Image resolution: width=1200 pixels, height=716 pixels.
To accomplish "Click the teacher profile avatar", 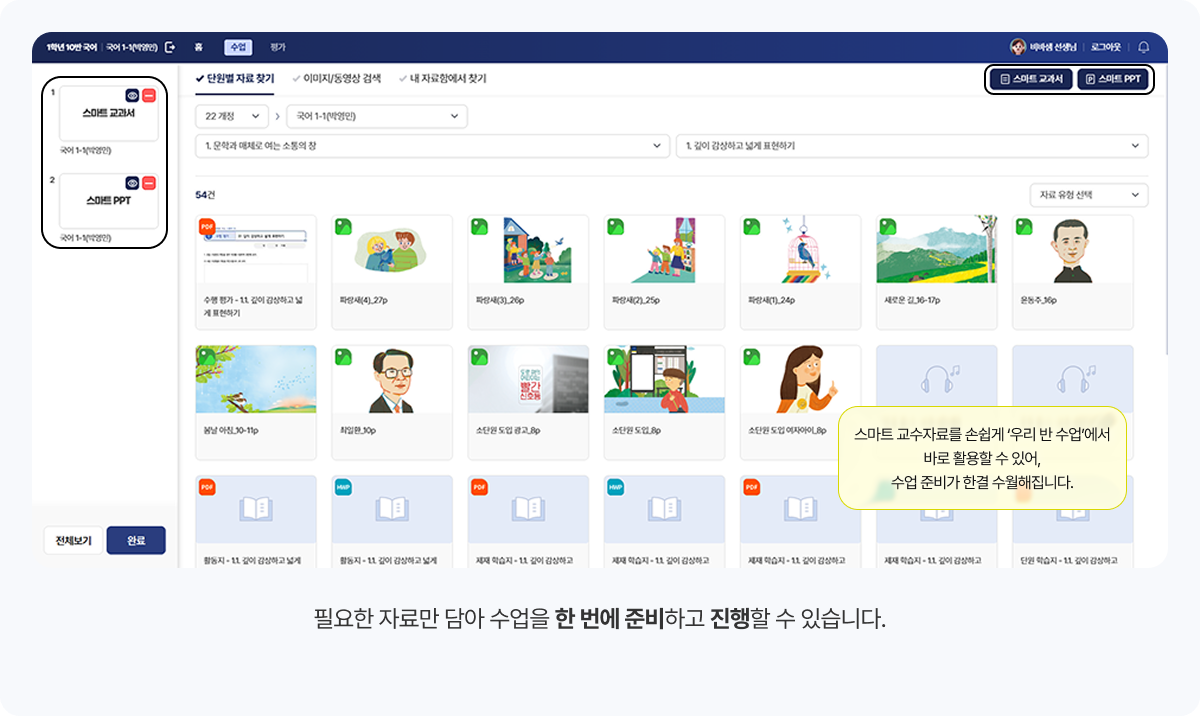I will (x=1017, y=47).
